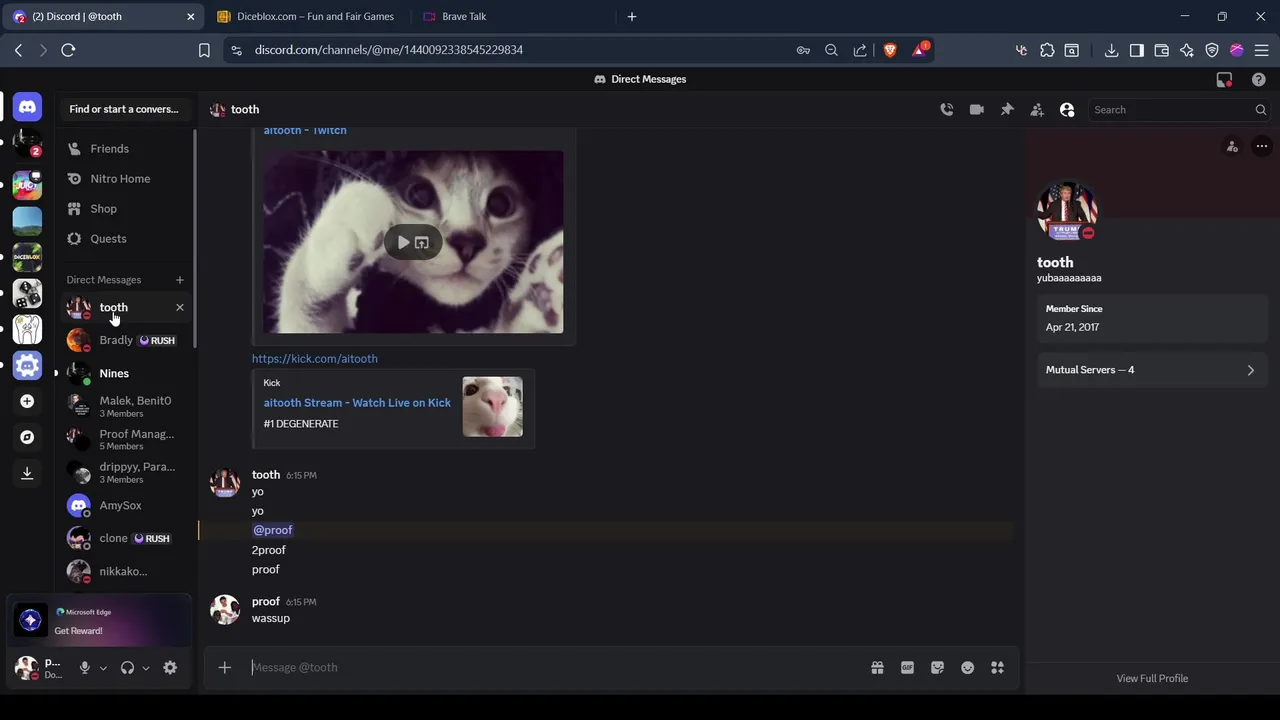Viewport: 1280px width, 720px height.
Task: Open the GIF picker
Action: (907, 668)
